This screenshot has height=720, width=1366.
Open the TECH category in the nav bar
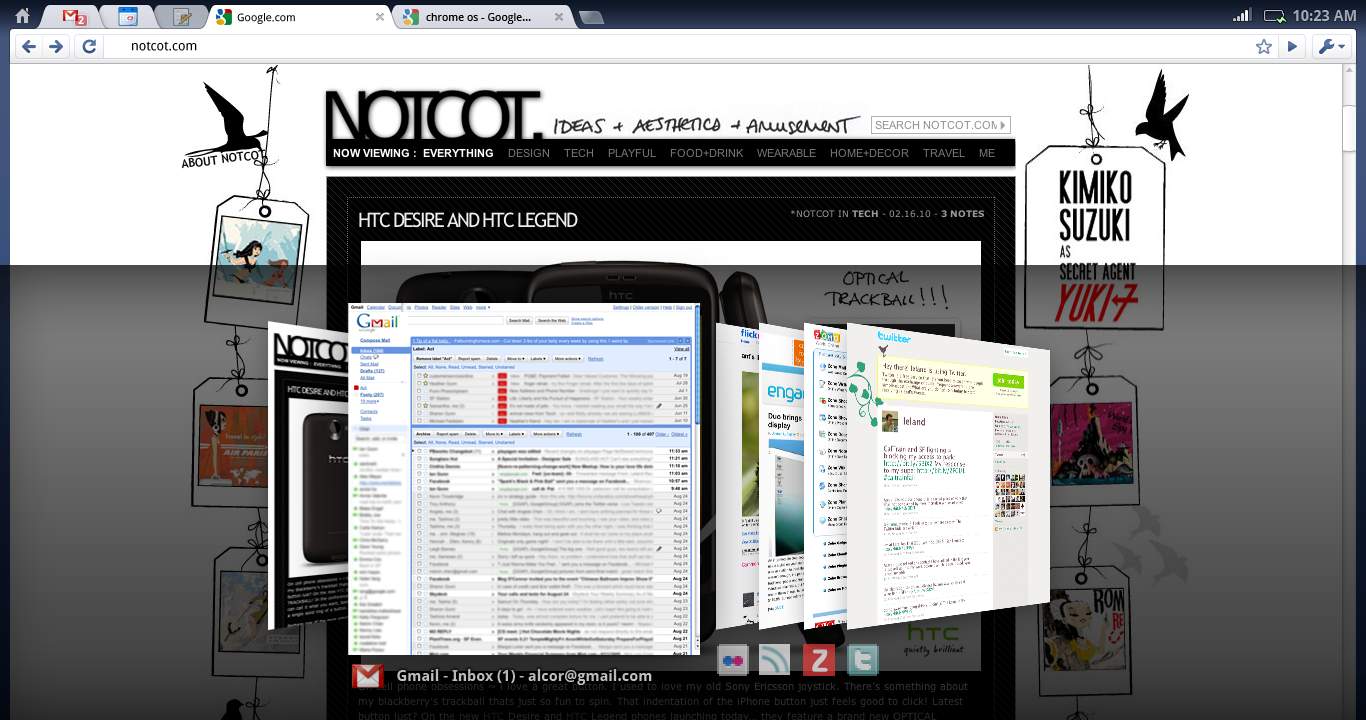pos(579,153)
